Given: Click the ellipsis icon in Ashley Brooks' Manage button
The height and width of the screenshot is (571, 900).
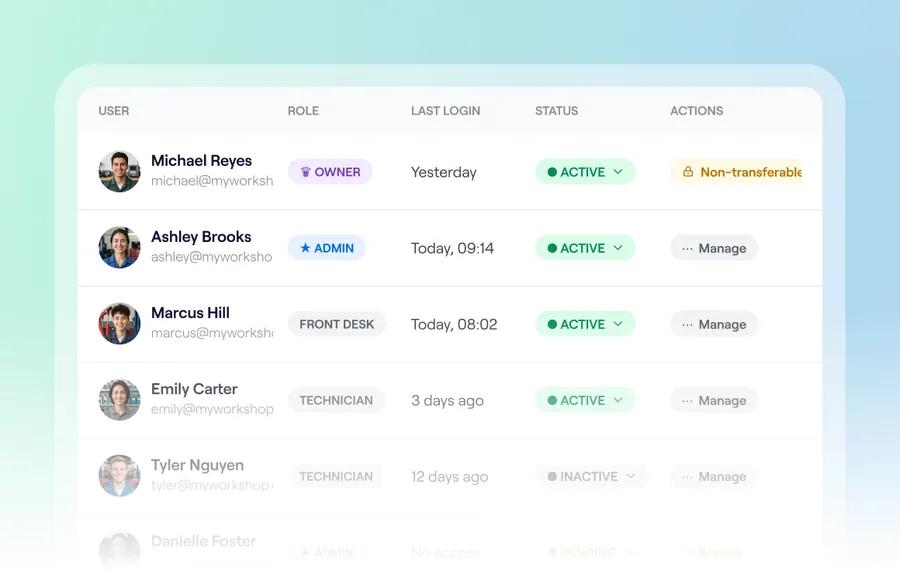Looking at the screenshot, I should point(687,248).
